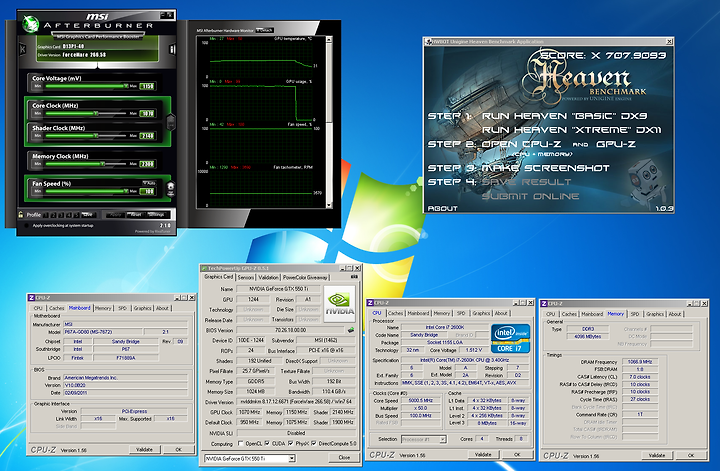The image size is (720, 471).
Task: Check the OpenCL box in GPU-Z
Action: coord(241,444)
